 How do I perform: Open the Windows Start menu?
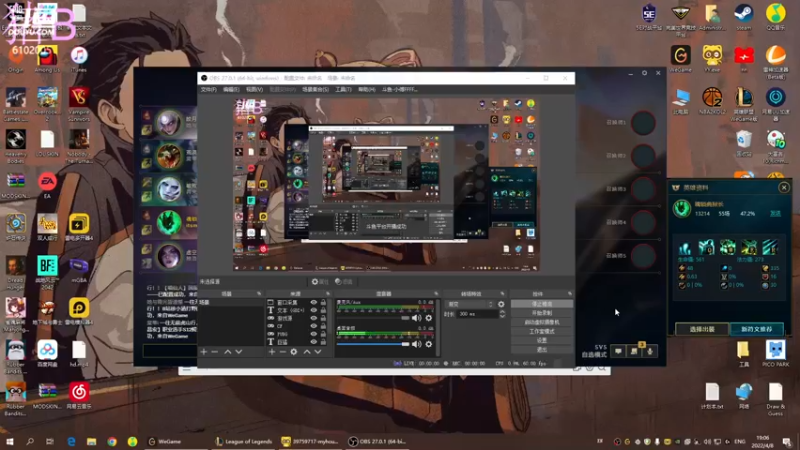[10, 441]
